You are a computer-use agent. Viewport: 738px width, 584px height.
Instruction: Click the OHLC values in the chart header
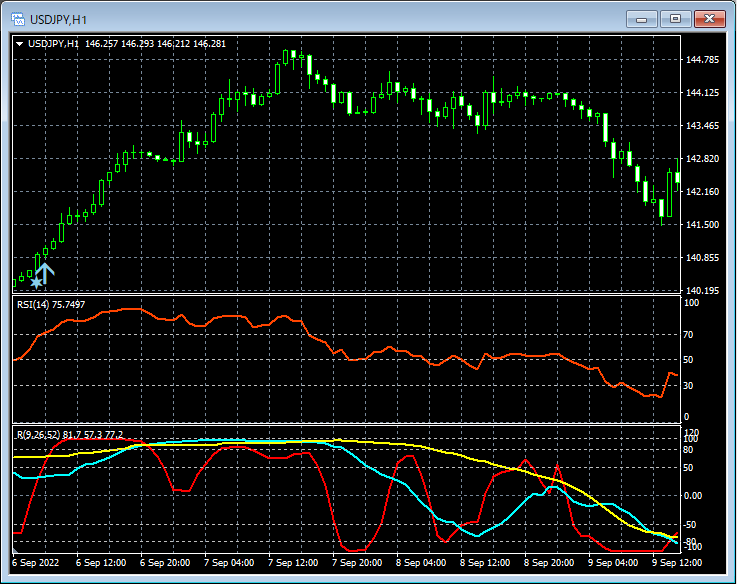[155, 44]
